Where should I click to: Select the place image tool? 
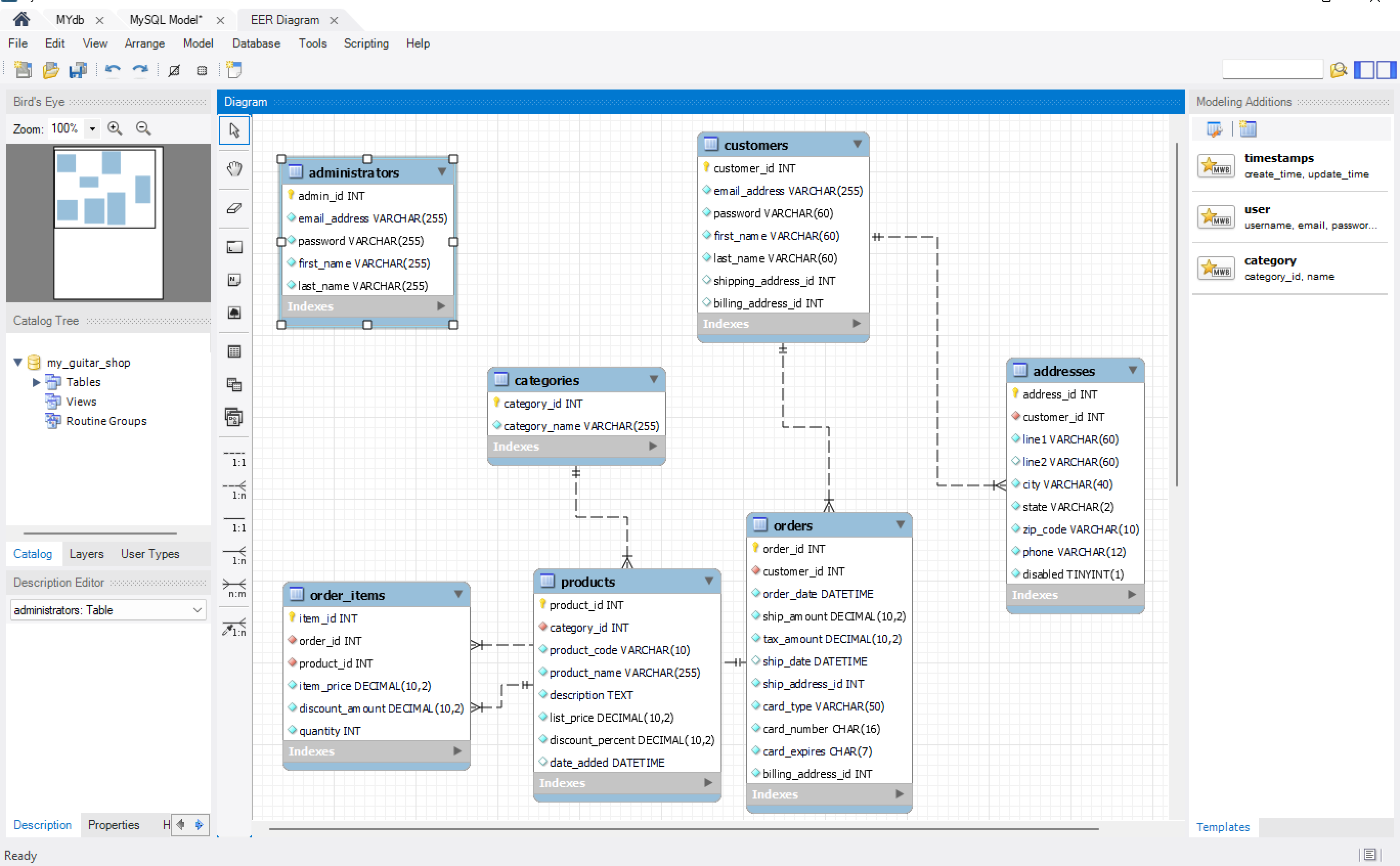(x=234, y=312)
